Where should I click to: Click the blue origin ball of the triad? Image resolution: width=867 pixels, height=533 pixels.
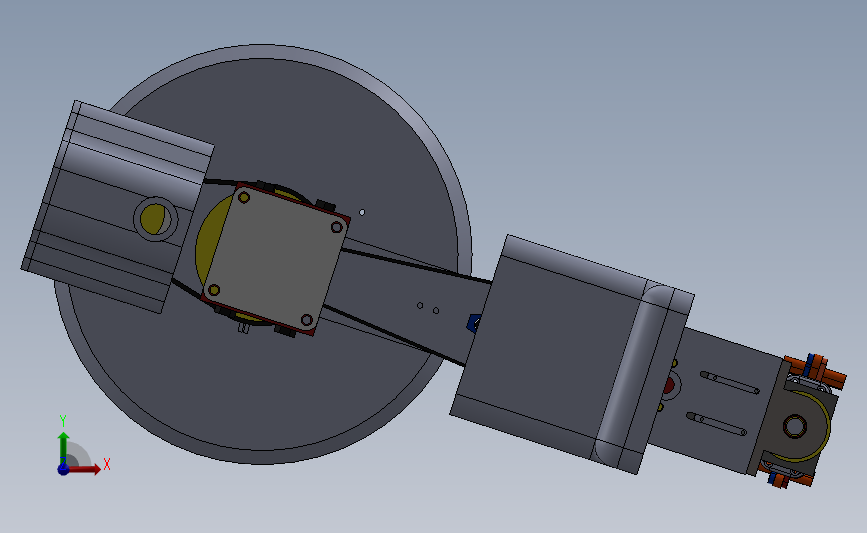63,469
